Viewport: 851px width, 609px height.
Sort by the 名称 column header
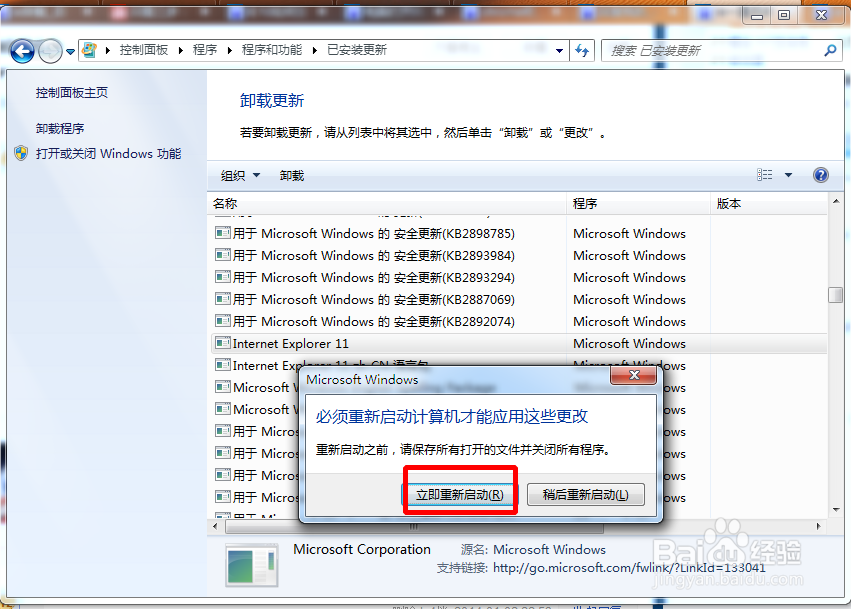coord(386,204)
